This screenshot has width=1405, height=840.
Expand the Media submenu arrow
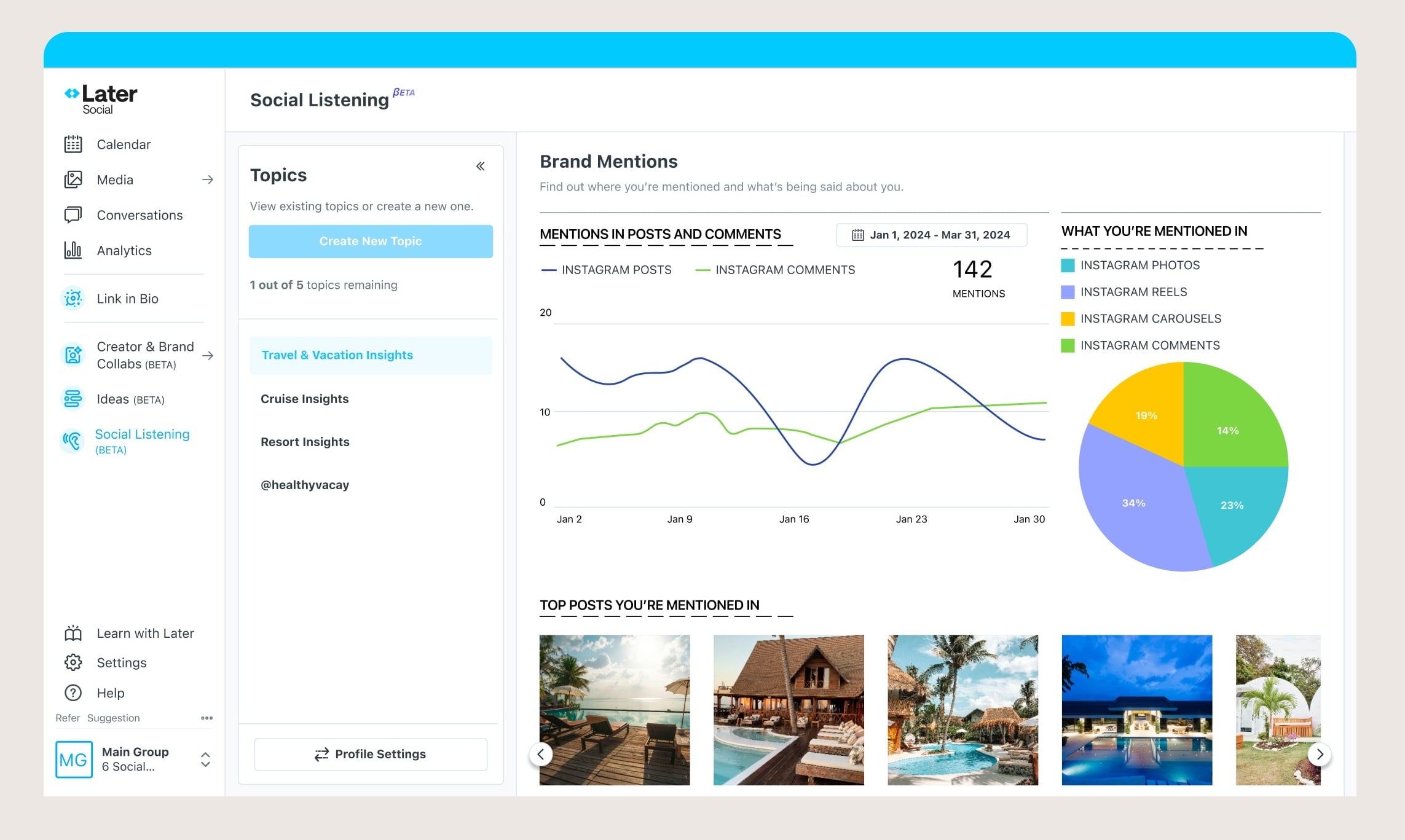point(208,179)
